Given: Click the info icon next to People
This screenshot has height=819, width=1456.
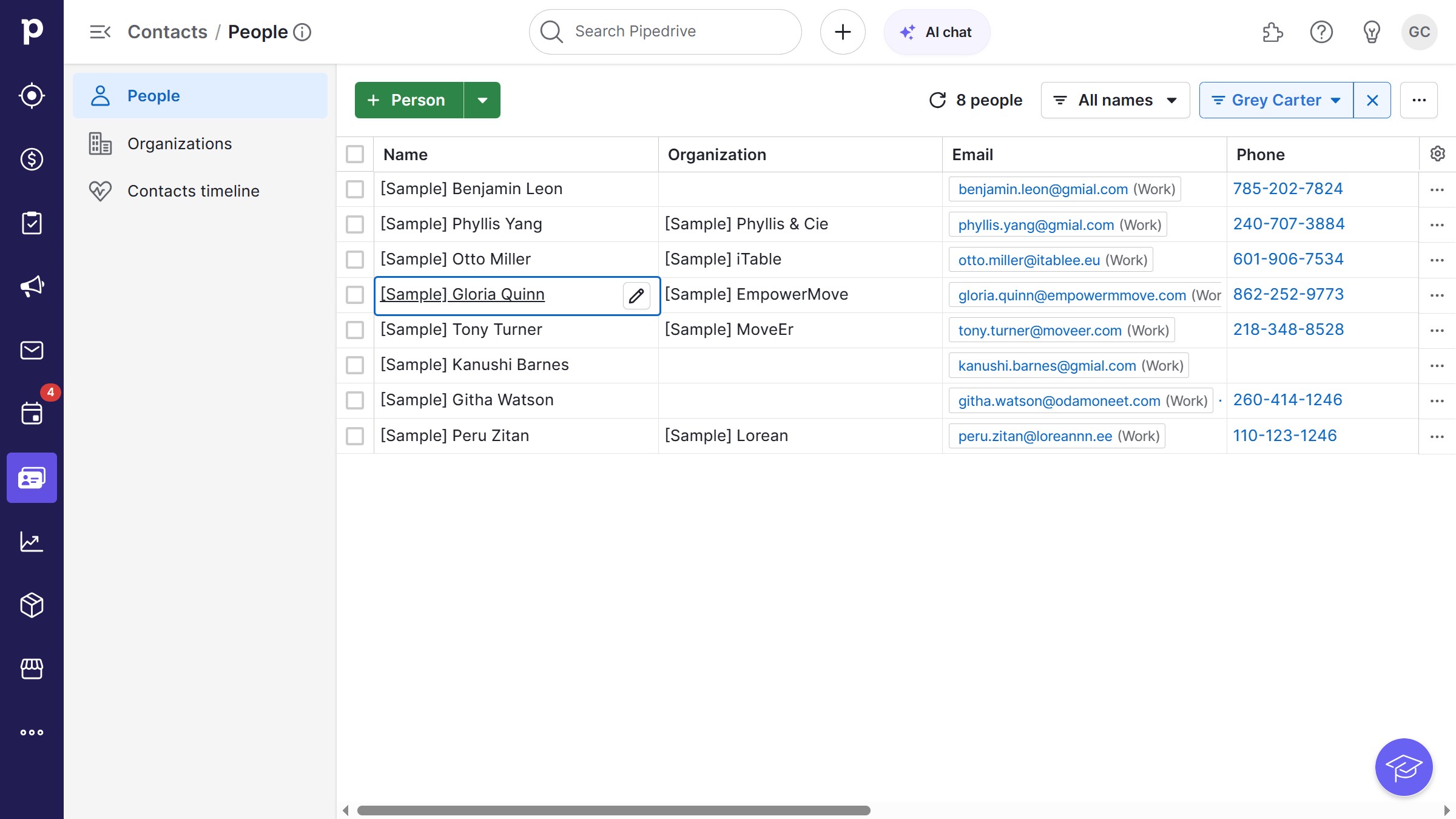Looking at the screenshot, I should (302, 32).
